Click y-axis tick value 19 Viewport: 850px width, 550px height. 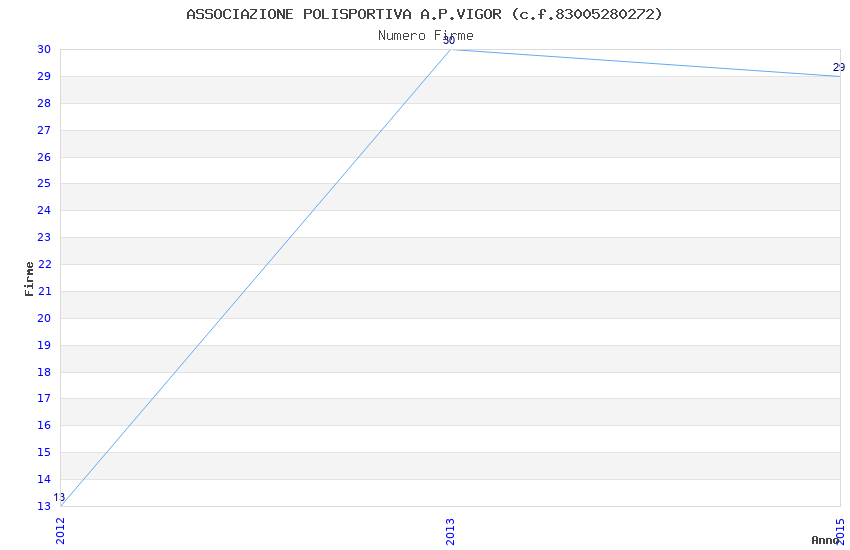(x=44, y=345)
